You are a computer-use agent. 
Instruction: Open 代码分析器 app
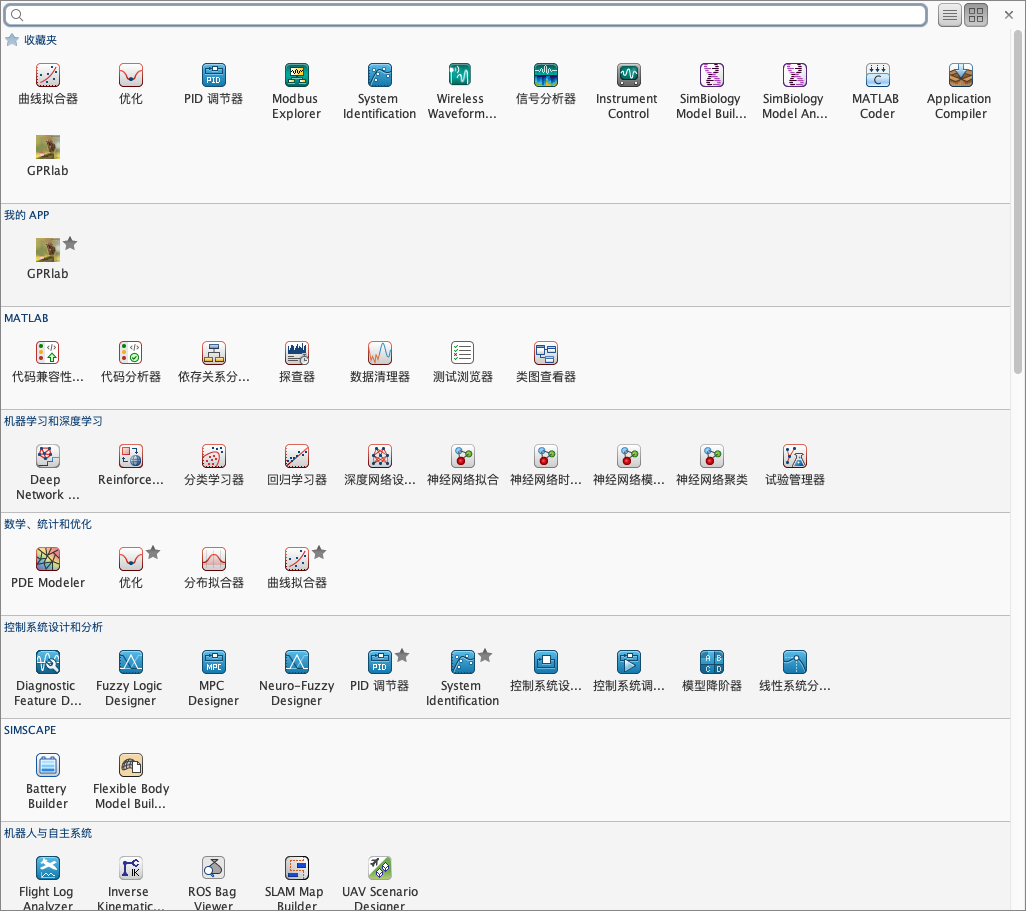coord(131,363)
